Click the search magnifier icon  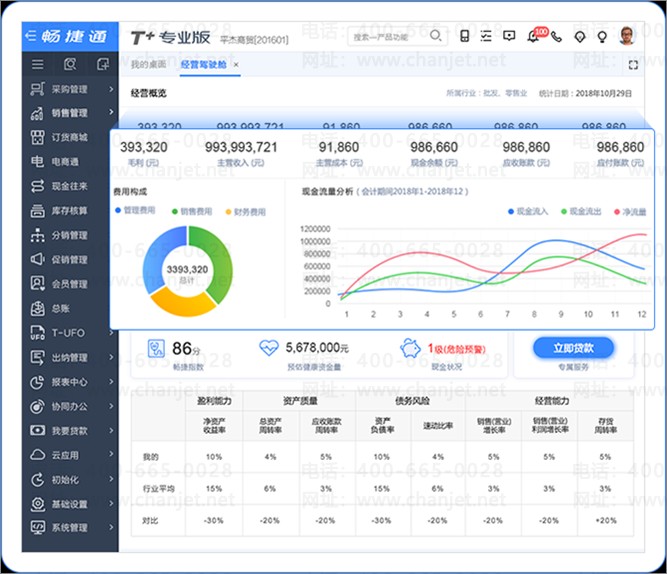(x=435, y=37)
